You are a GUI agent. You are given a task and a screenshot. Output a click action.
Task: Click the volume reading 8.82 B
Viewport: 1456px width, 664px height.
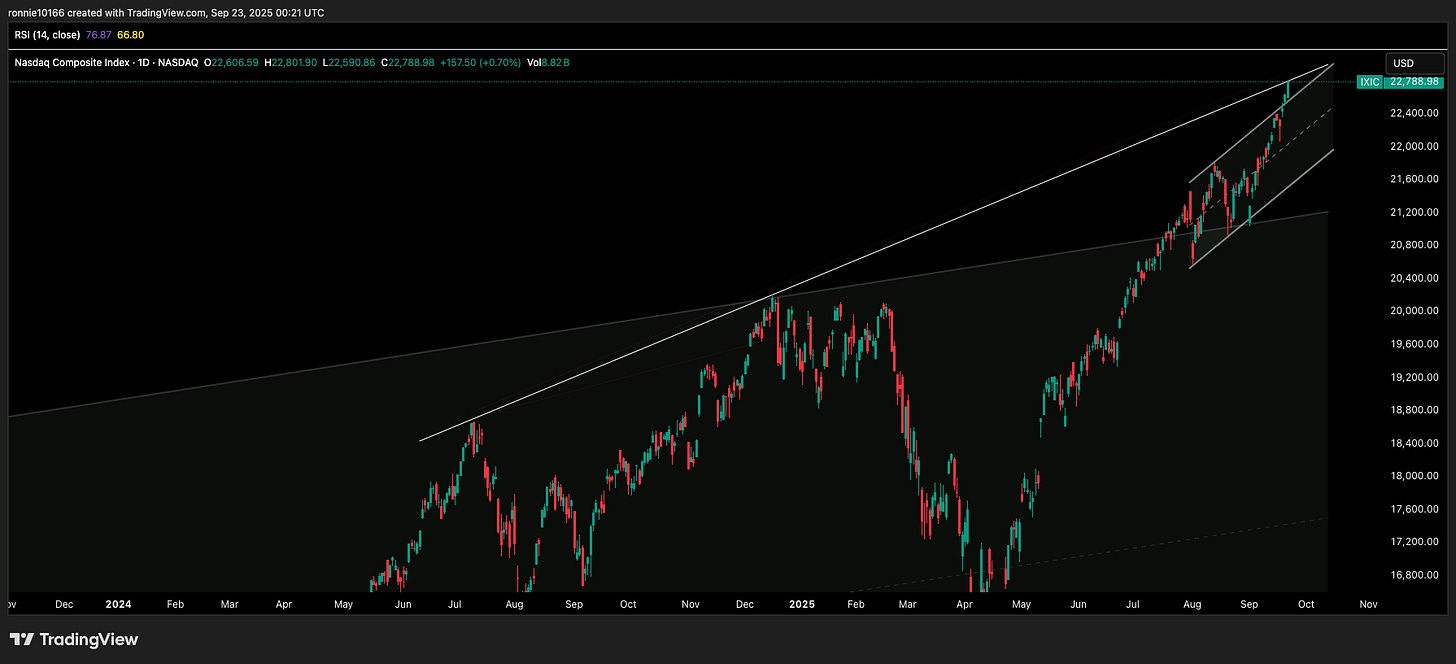tap(557, 62)
